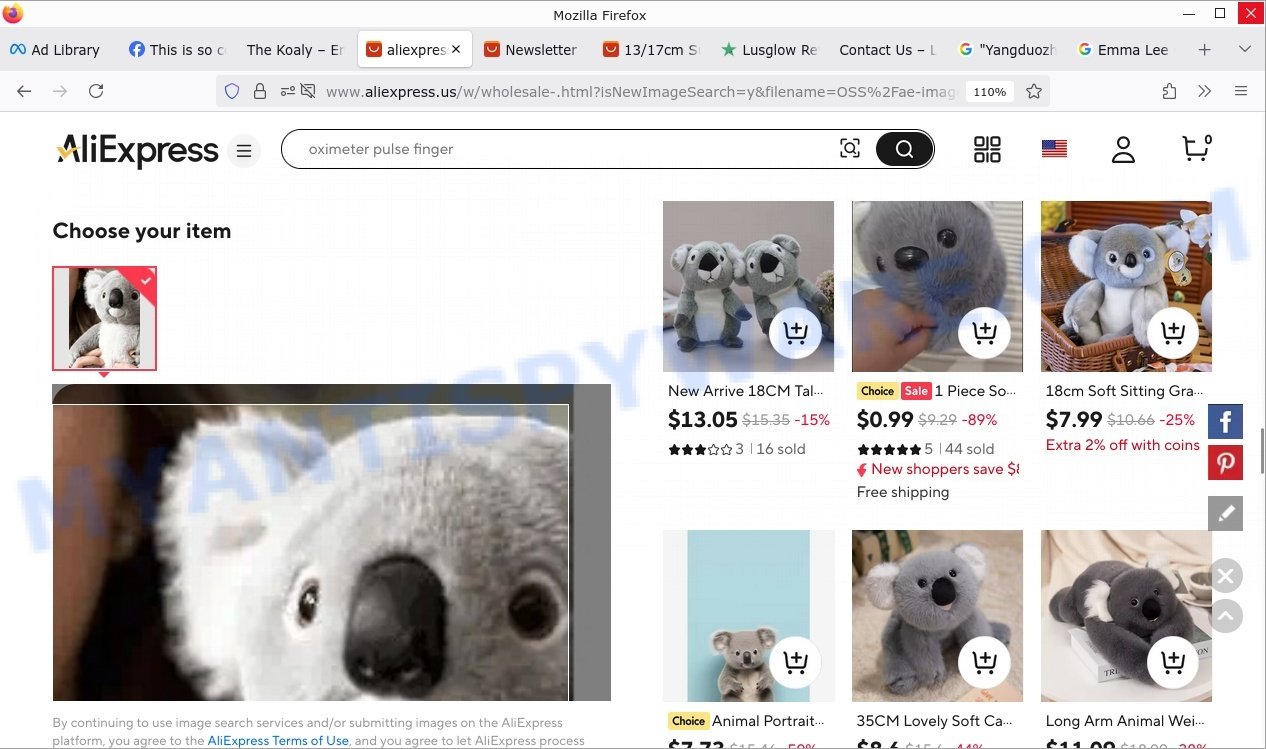Add the $0.99 koala to cart
The width and height of the screenshot is (1266, 749).
[x=984, y=333]
